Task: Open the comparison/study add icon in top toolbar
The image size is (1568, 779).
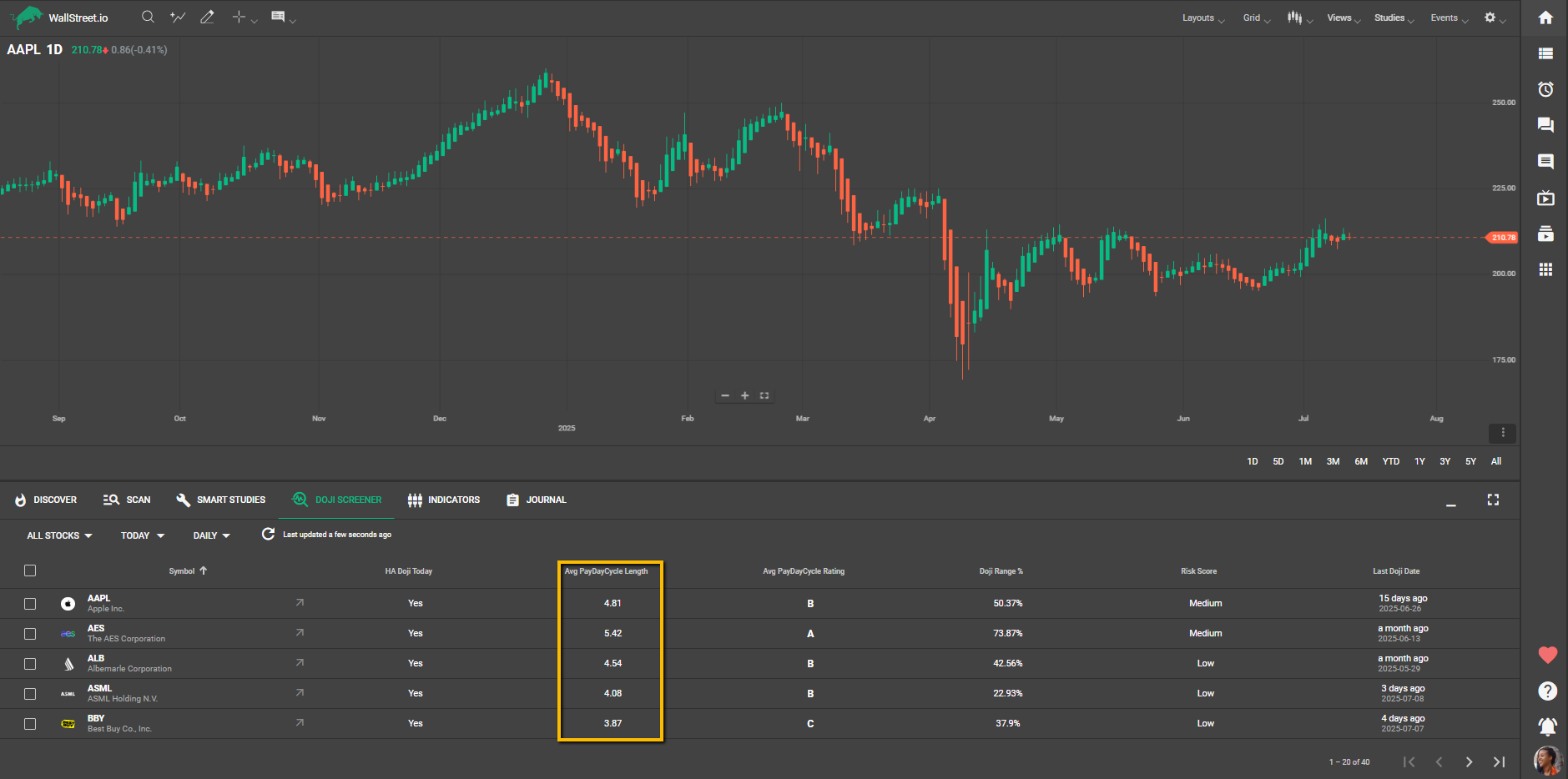Action: coord(178,17)
